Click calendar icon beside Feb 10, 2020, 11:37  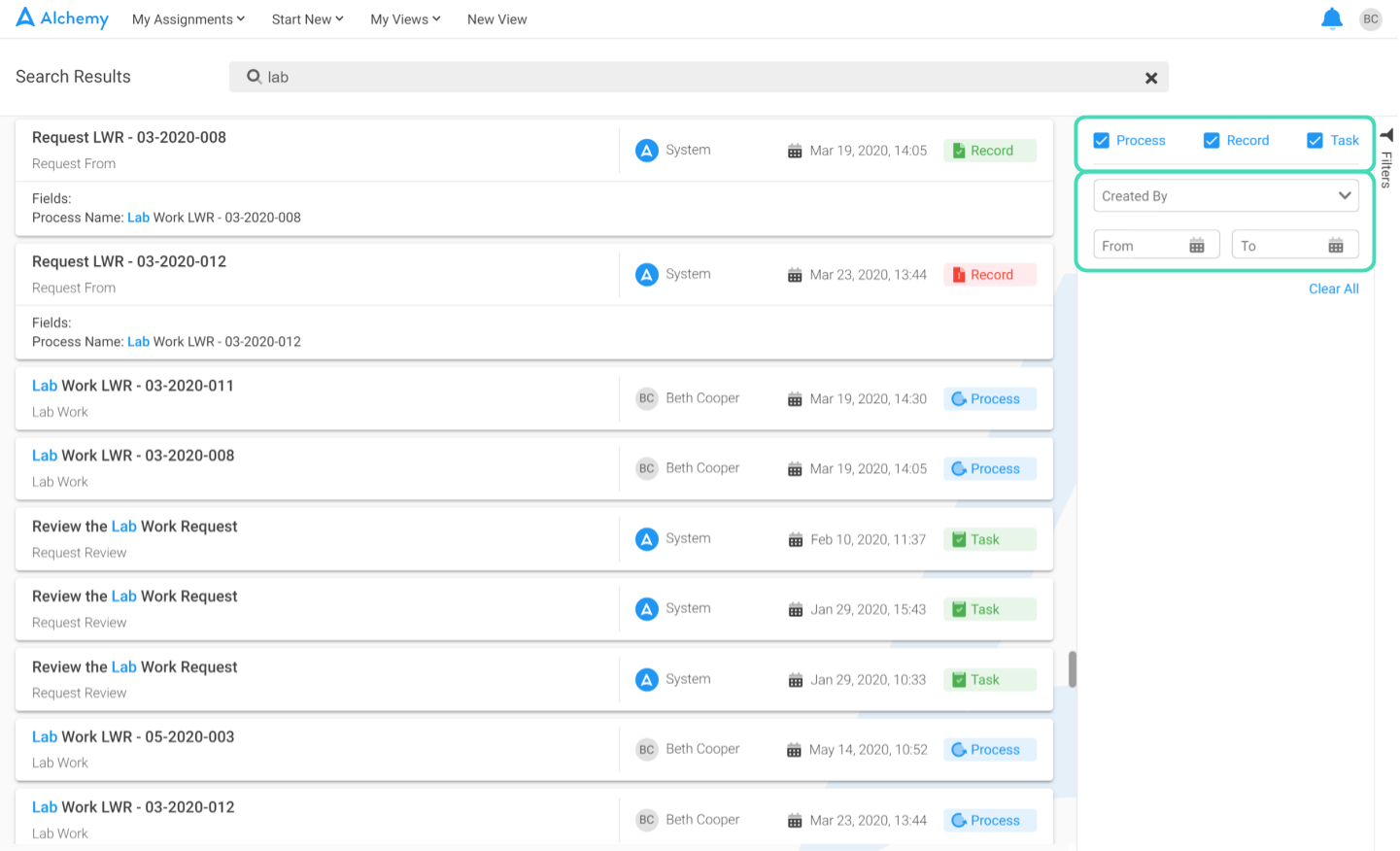pos(796,540)
